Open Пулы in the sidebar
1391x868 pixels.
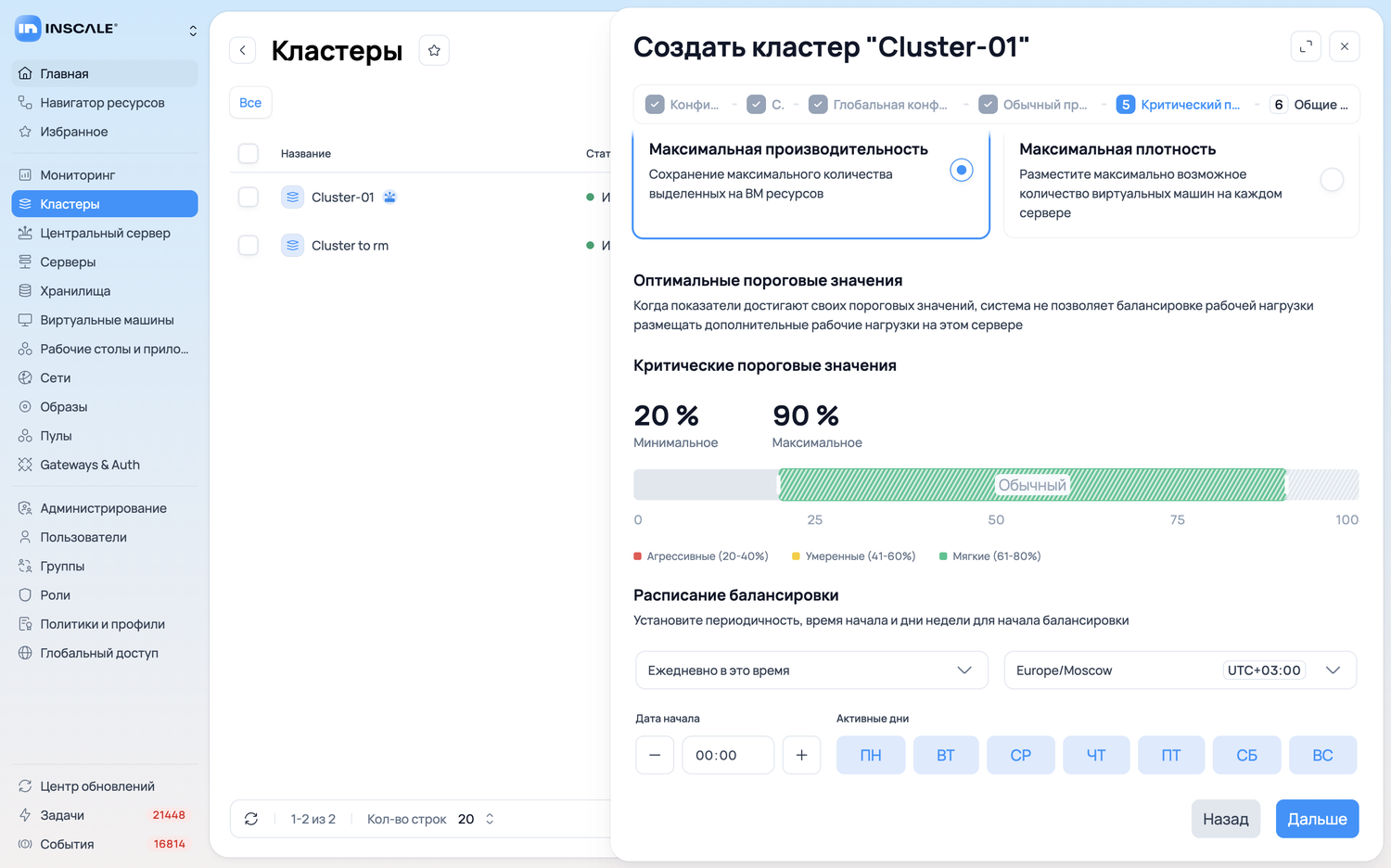pyautogui.click(x=105, y=436)
